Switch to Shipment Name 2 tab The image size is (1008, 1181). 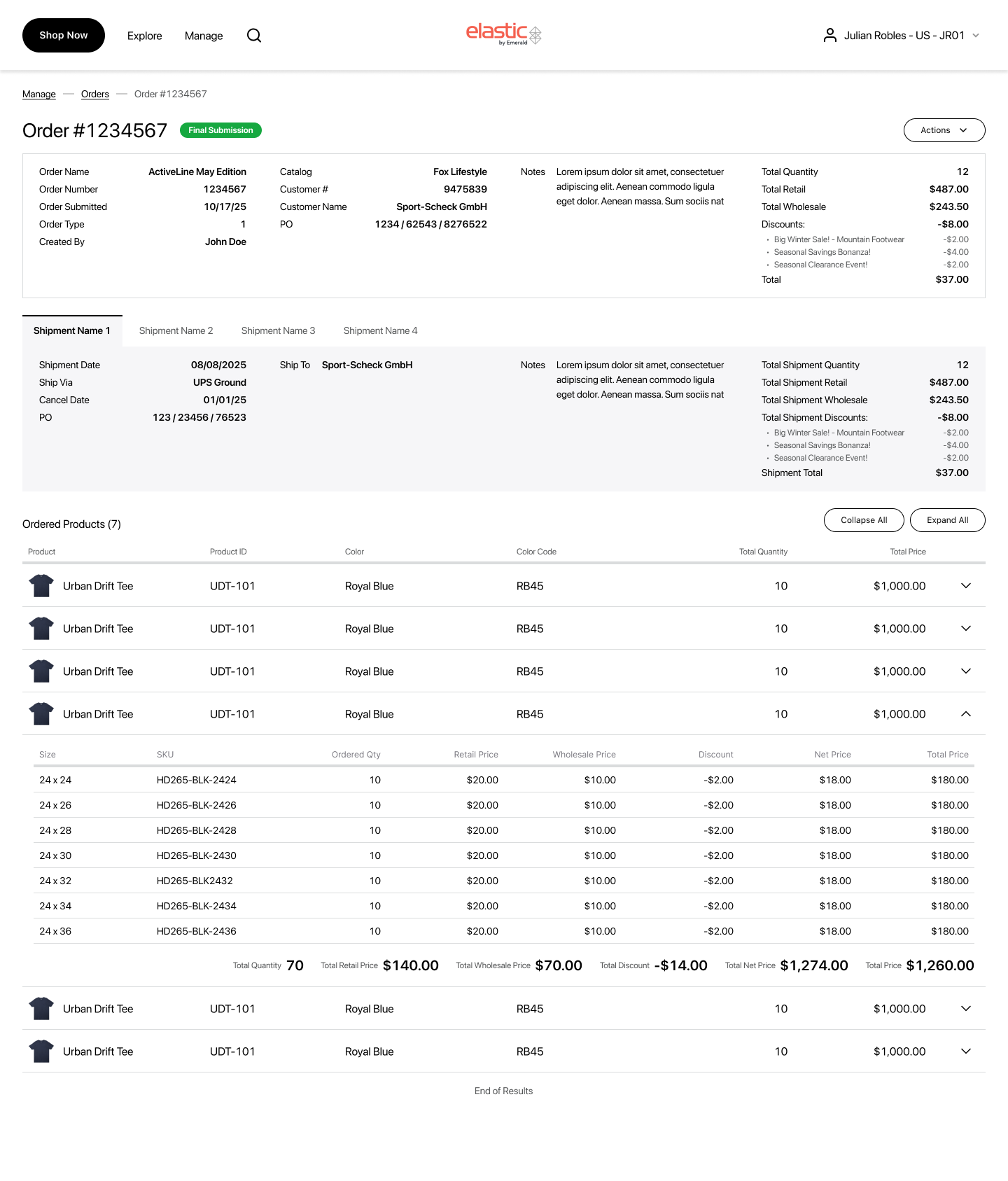point(176,331)
